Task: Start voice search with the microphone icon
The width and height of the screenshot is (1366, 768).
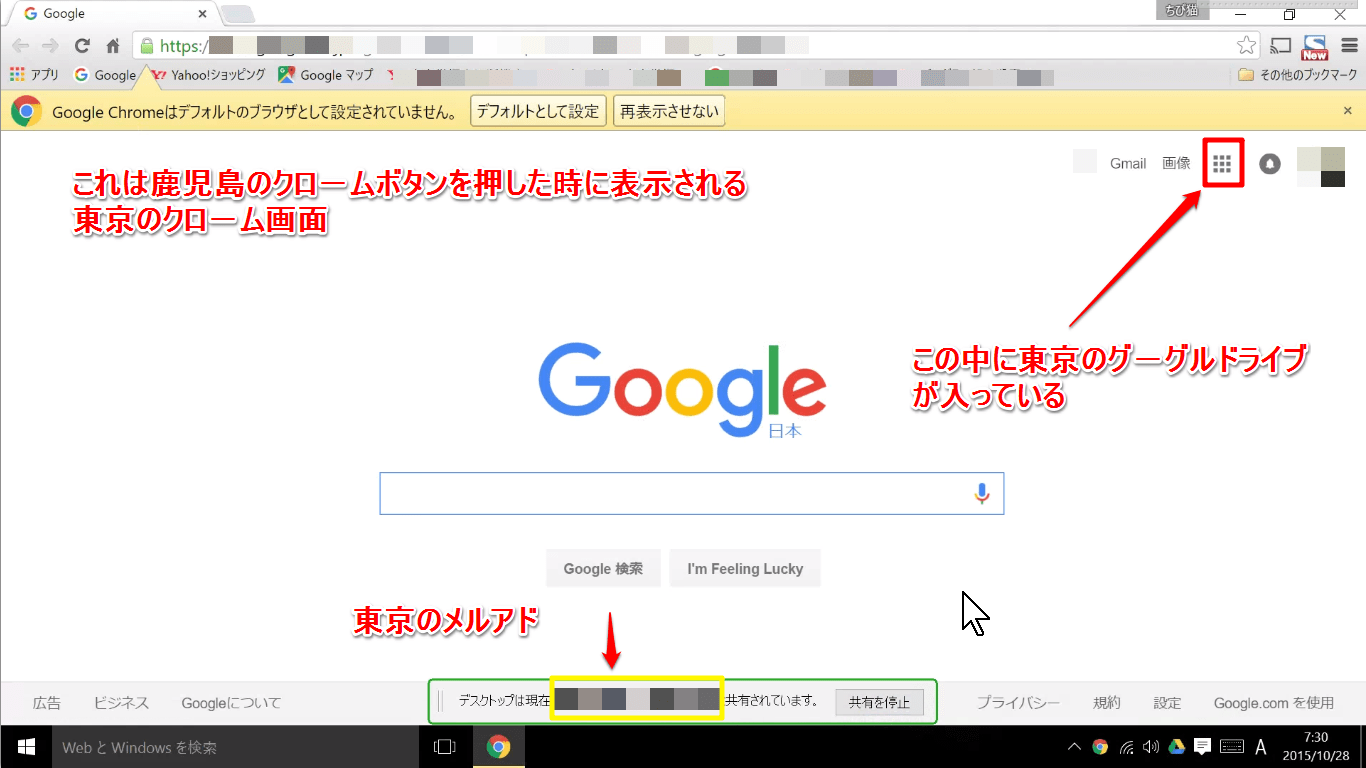Action: [982, 493]
